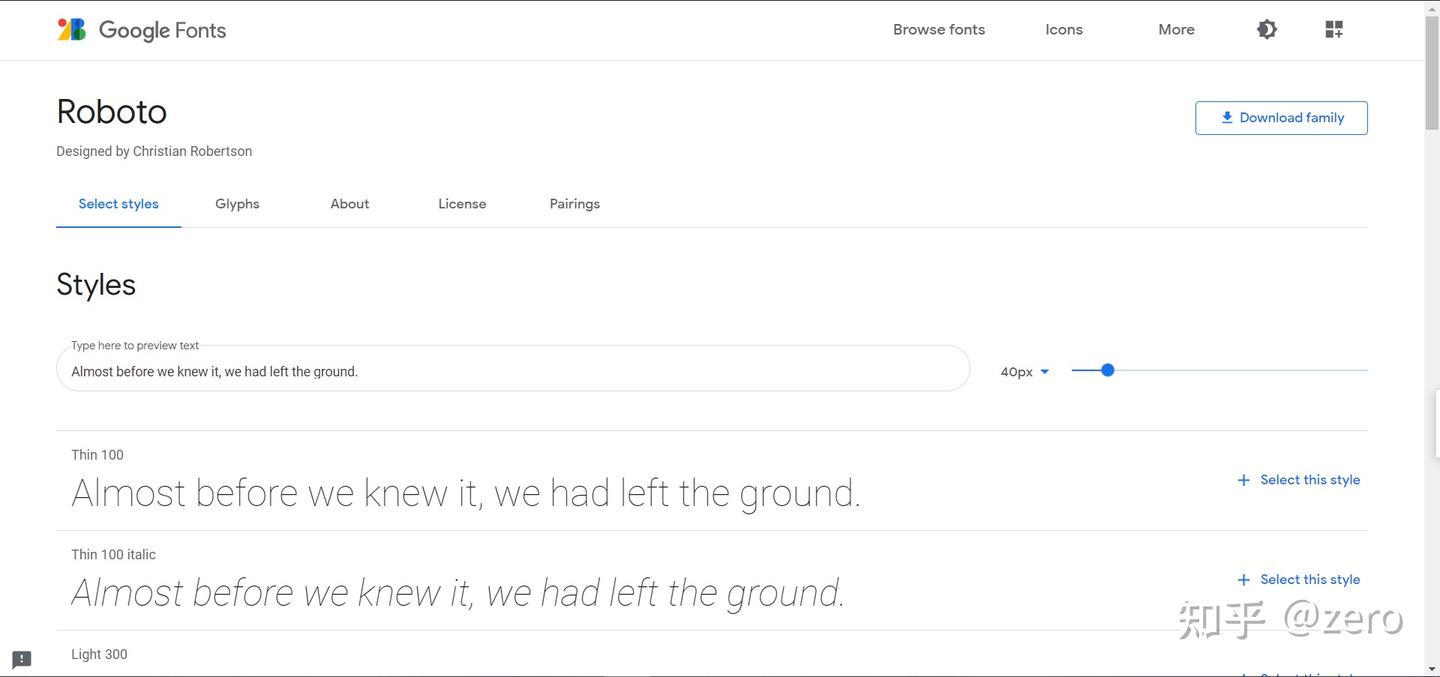Open the More menu
The width and height of the screenshot is (1440, 677).
(1176, 30)
